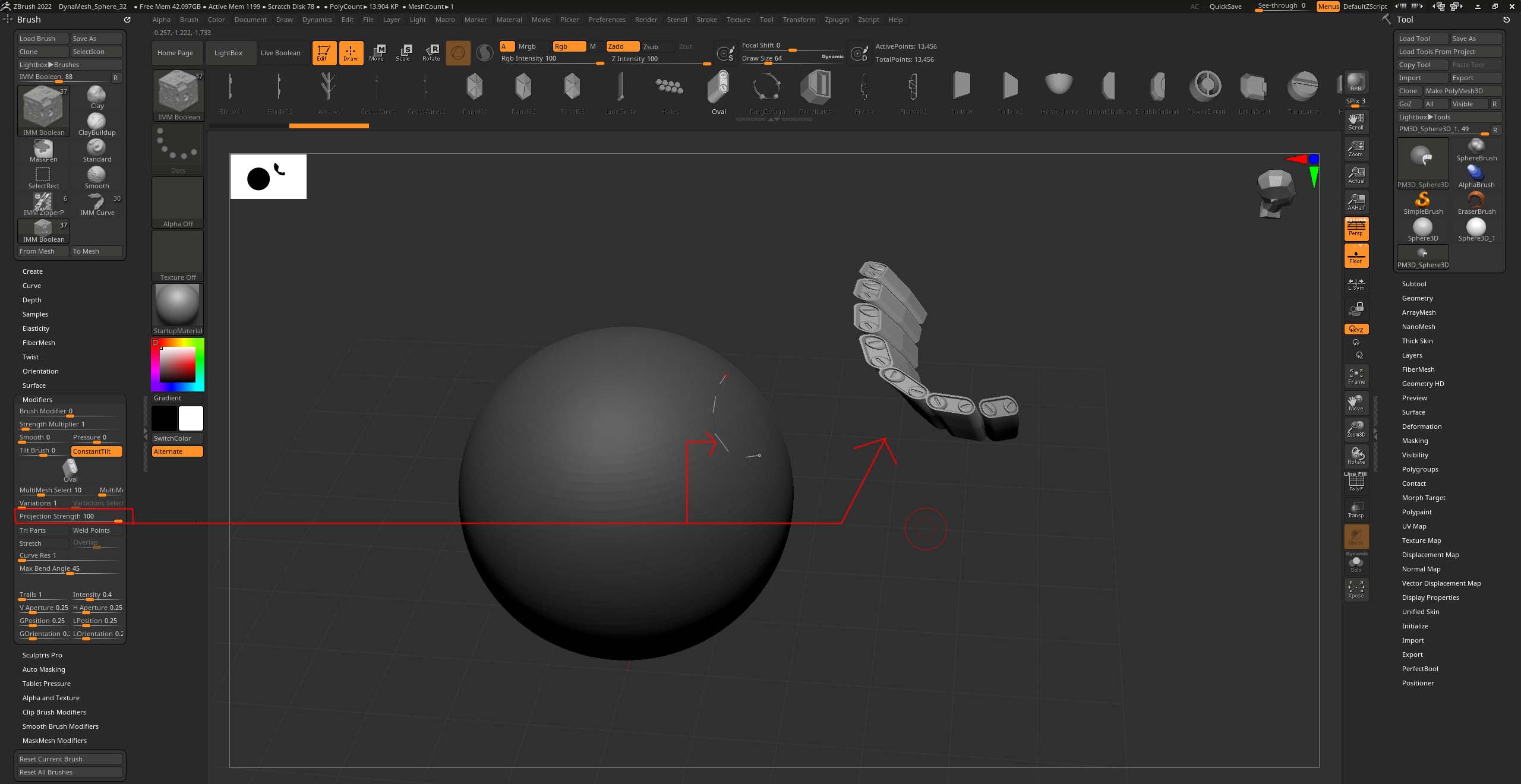Screen dimensions: 1521x784
Task: Expand the Geometry section
Action: click(x=1417, y=298)
